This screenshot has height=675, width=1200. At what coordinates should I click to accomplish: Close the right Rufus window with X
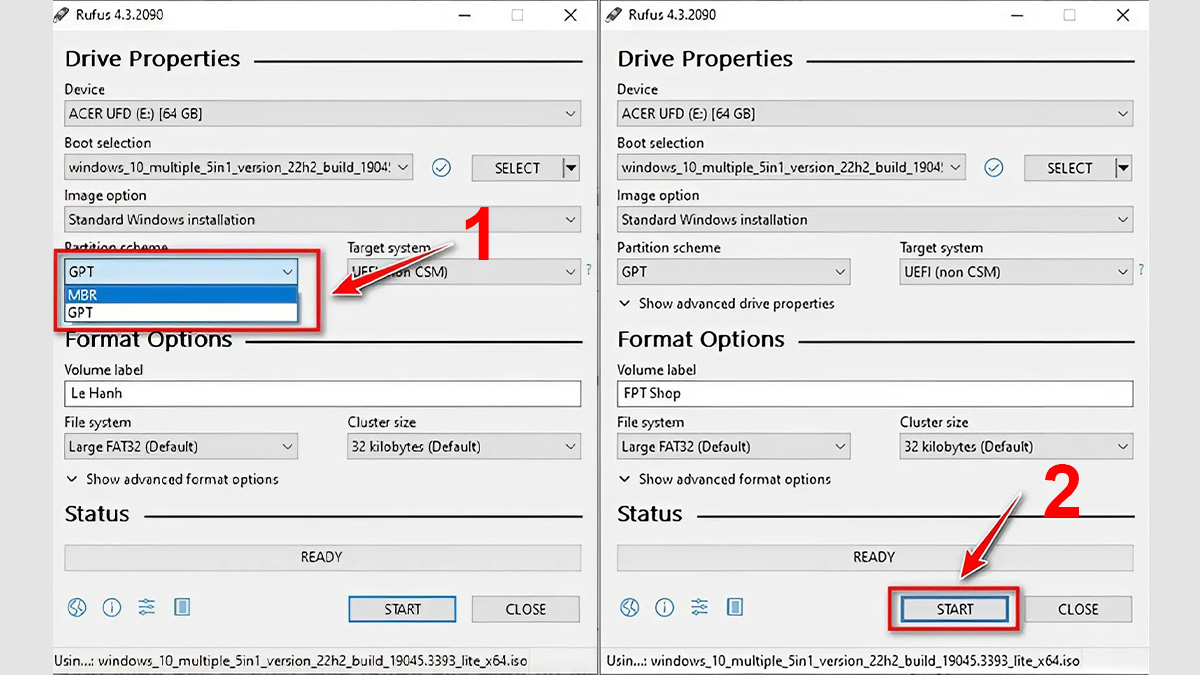point(1123,15)
